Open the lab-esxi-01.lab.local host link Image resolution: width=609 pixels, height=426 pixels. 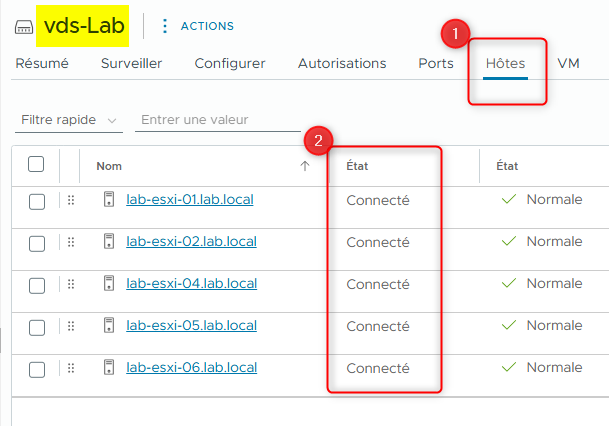190,200
